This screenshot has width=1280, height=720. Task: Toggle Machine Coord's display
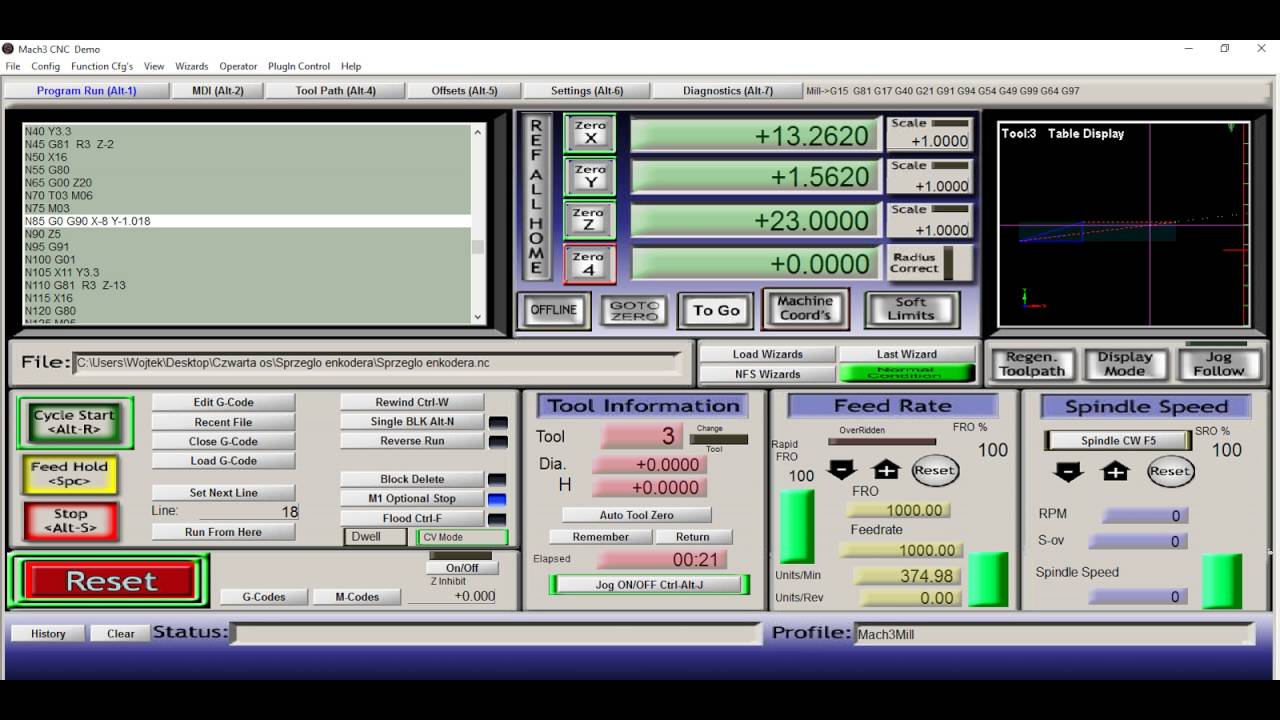805,308
